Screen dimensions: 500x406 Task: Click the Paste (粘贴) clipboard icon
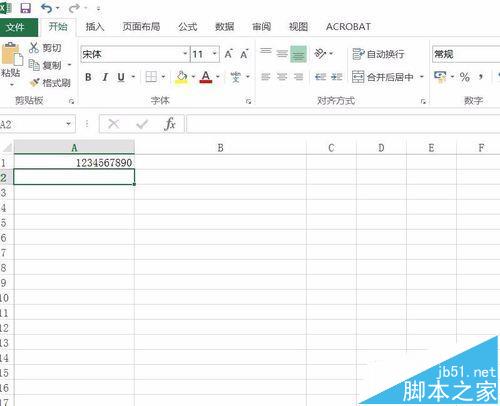point(12,54)
